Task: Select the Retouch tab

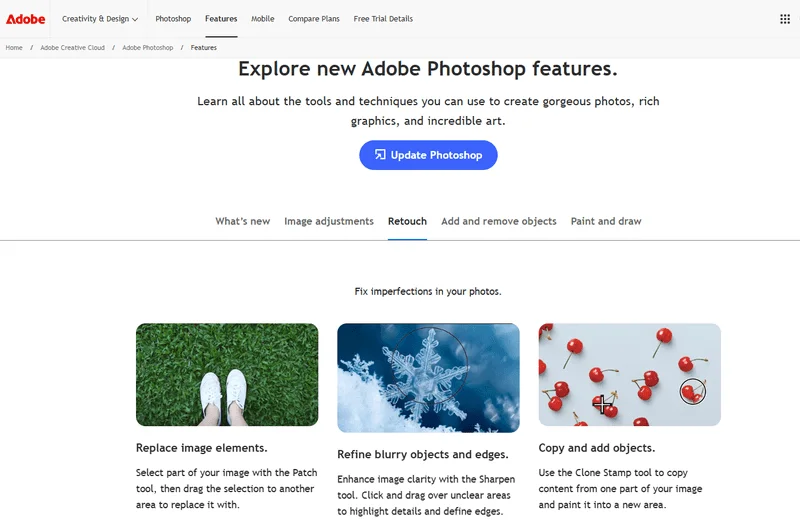Action: click(x=407, y=221)
